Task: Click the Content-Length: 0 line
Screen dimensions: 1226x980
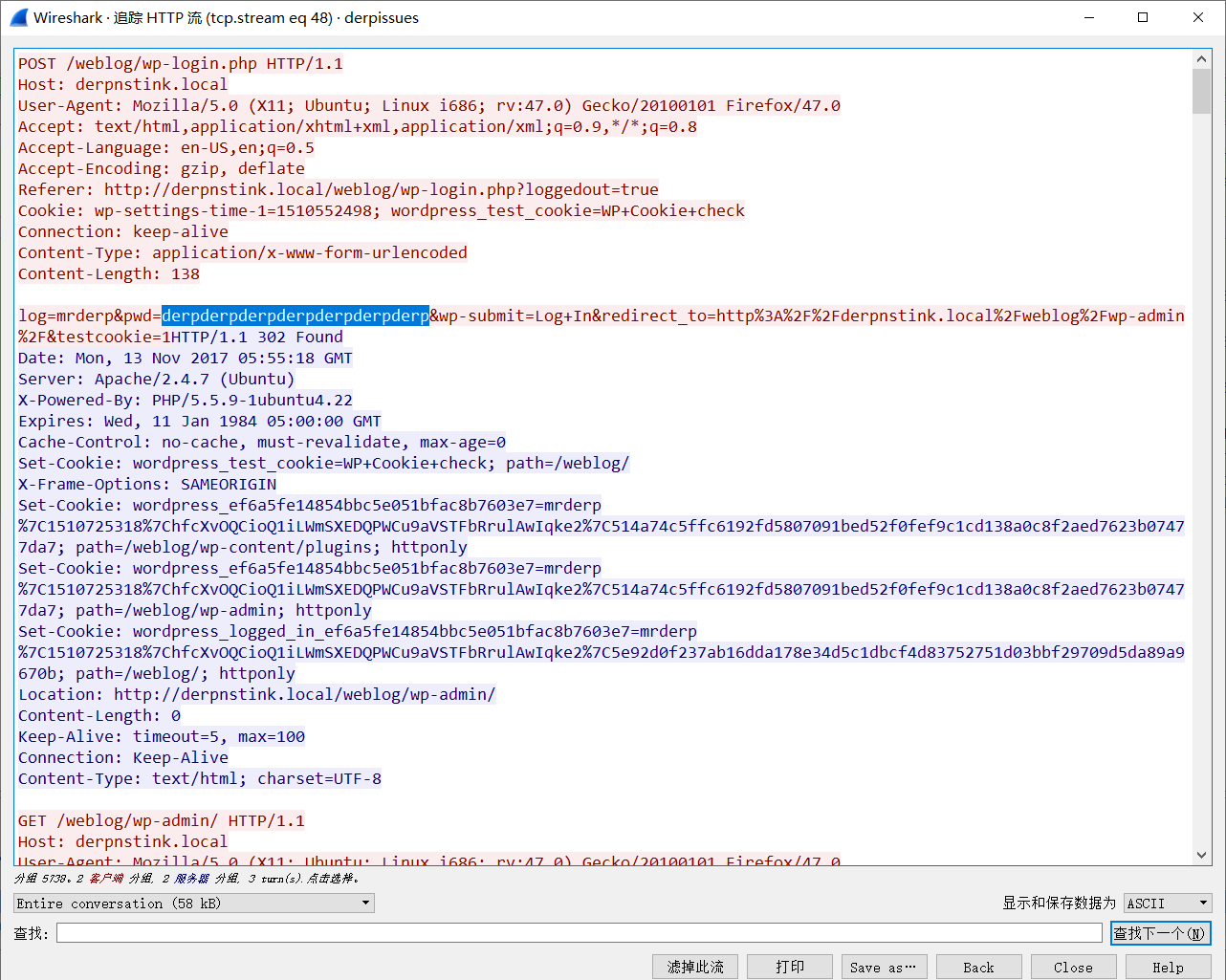Action: (99, 716)
